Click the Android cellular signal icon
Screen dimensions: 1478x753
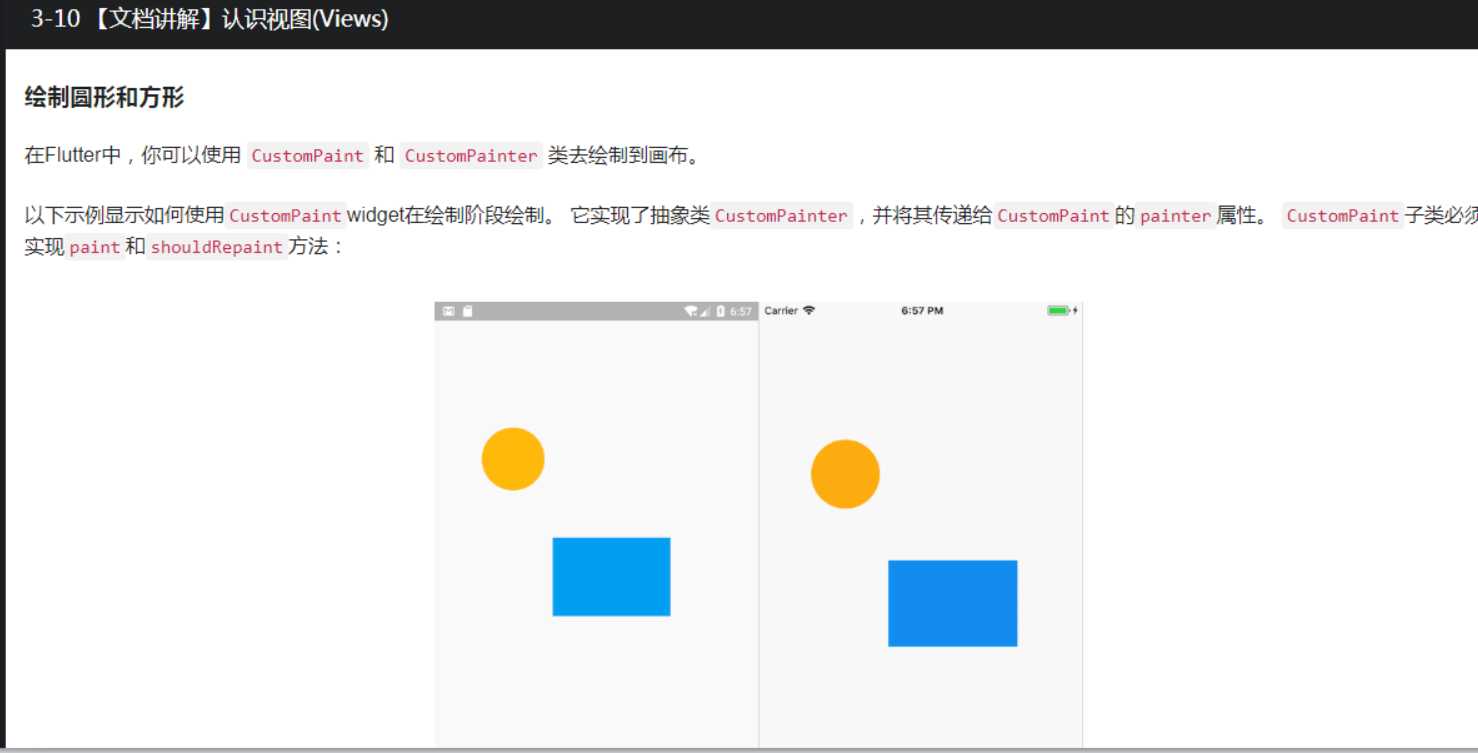(x=705, y=311)
